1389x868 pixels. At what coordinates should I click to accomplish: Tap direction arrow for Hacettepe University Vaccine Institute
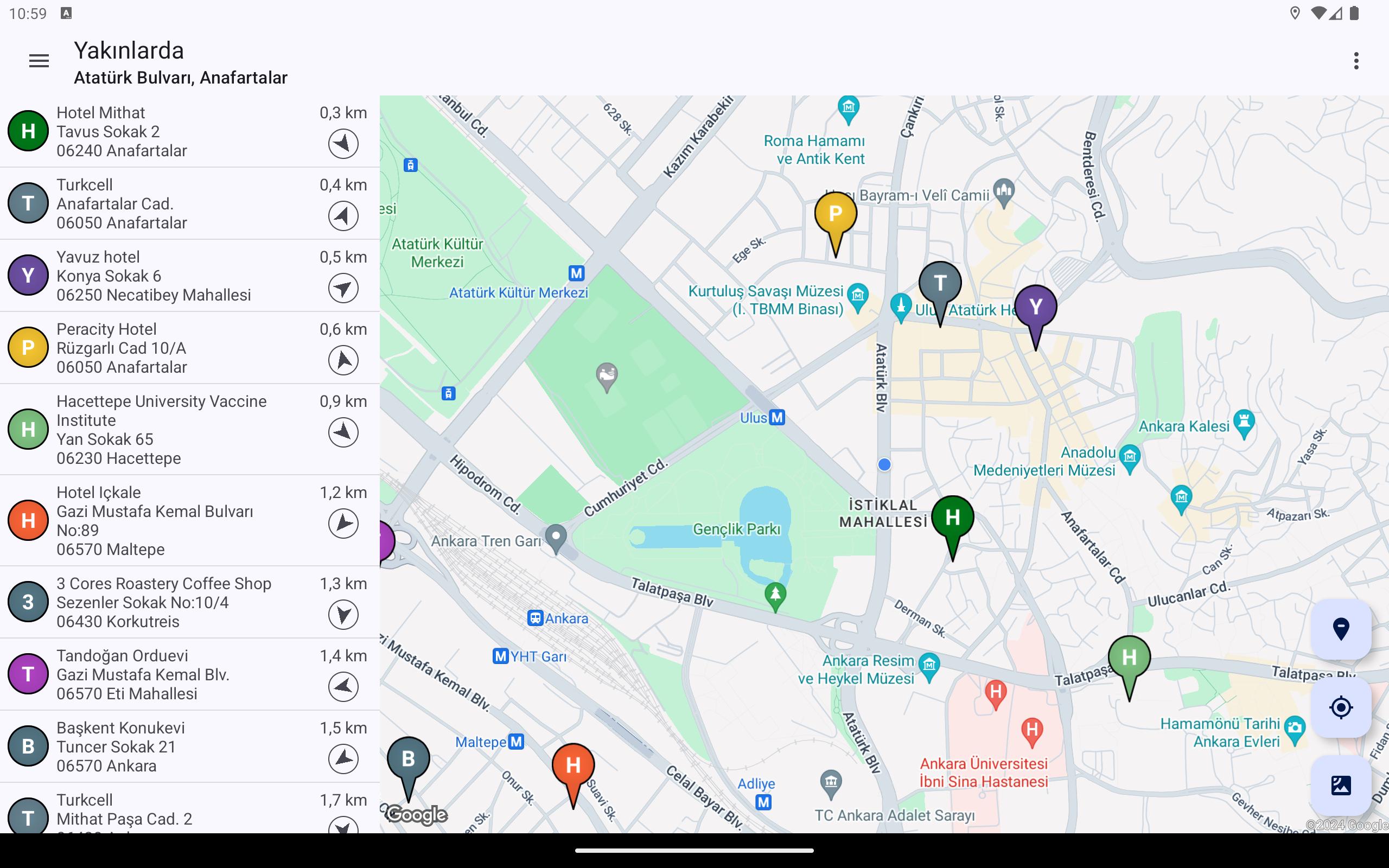343,432
